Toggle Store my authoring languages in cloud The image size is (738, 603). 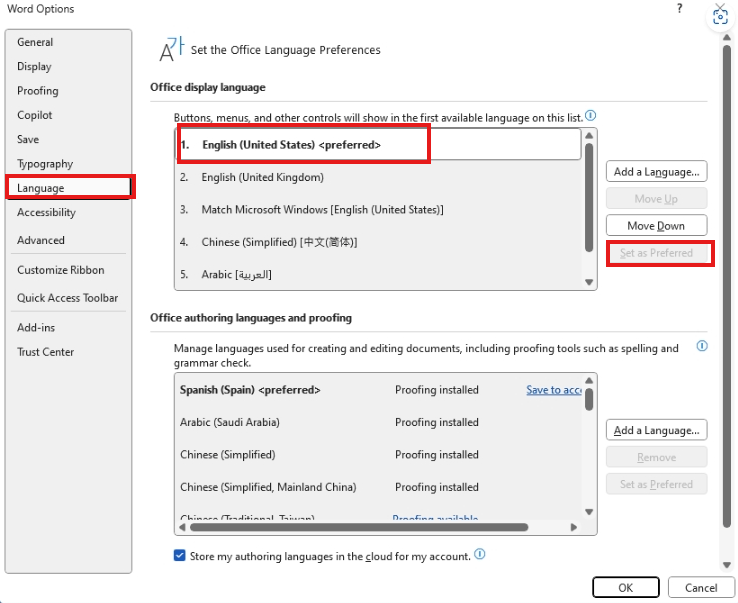point(179,556)
